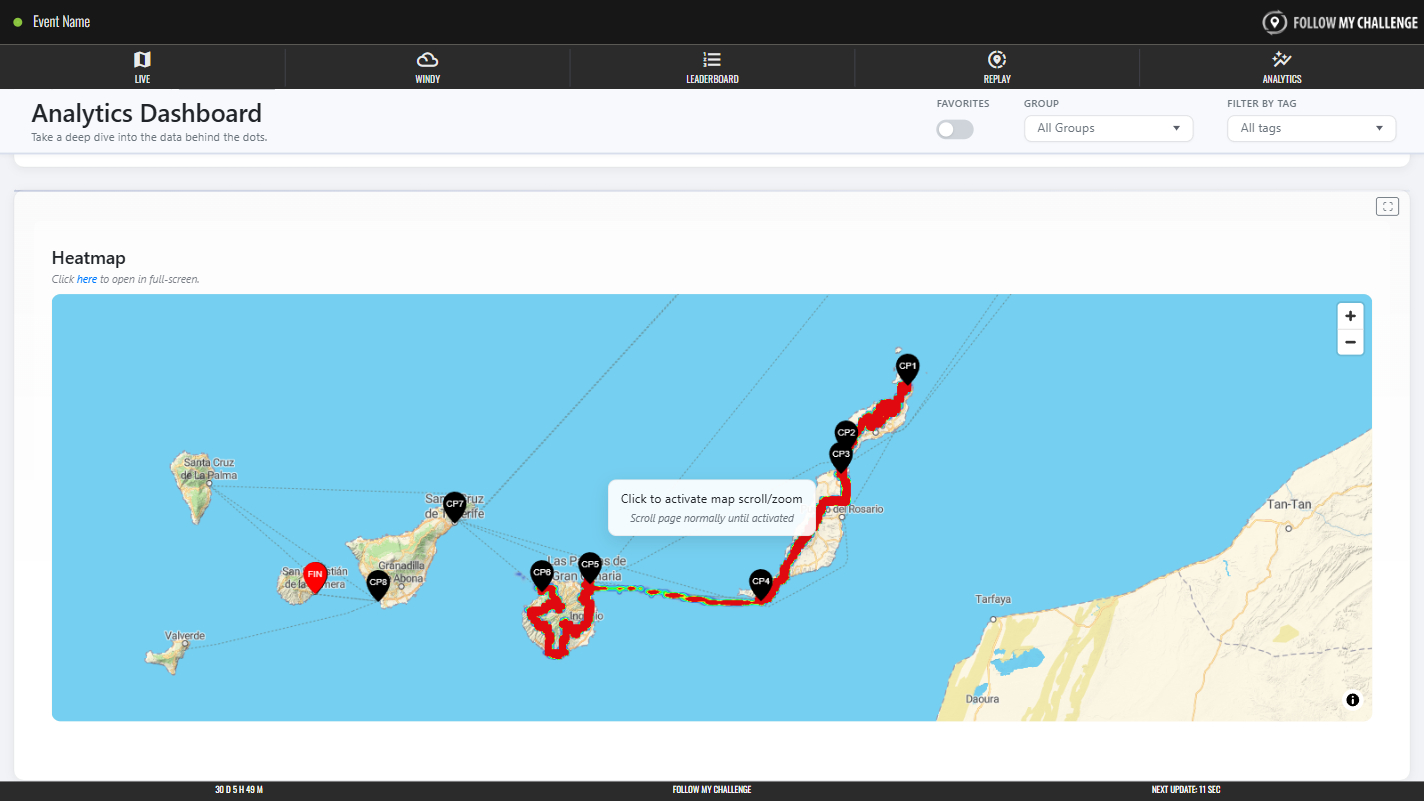Viewport: 1424px width, 801px height.
Task: Click the CP4 checkpoint pin
Action: pos(760,582)
